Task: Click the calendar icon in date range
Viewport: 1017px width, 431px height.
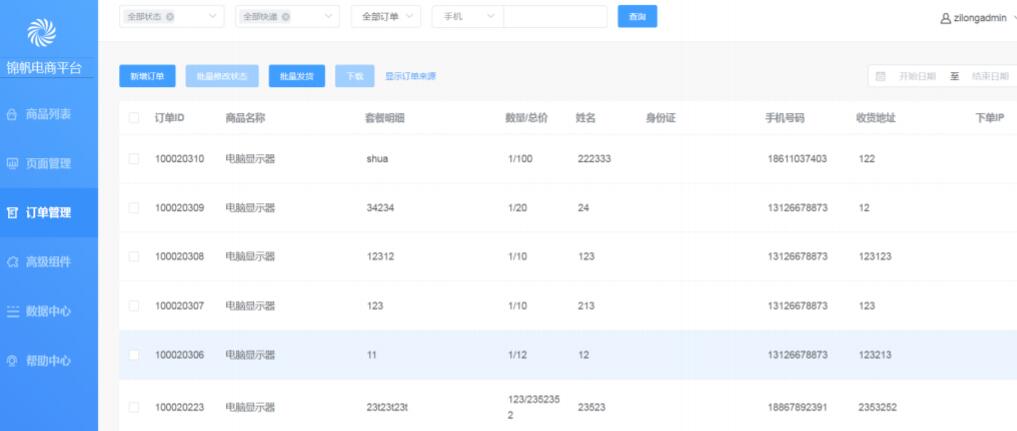Action: (x=881, y=76)
